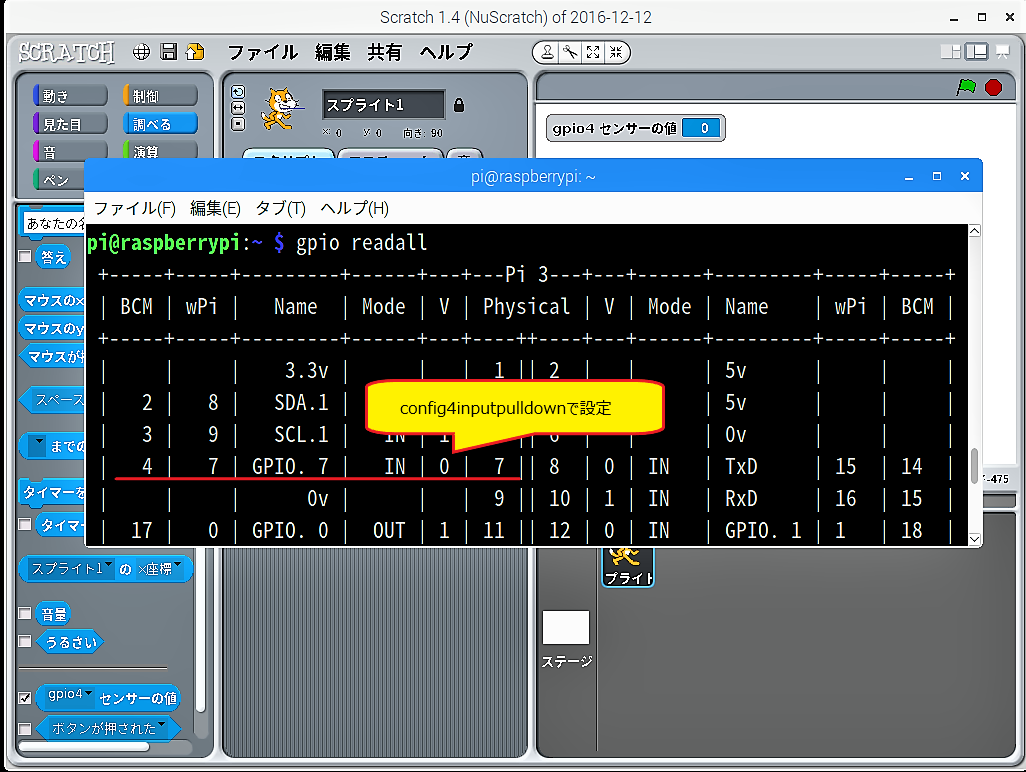Screen dimensions: 1026x772
Task: Open the 調べる blocks category
Action: click(x=160, y=124)
